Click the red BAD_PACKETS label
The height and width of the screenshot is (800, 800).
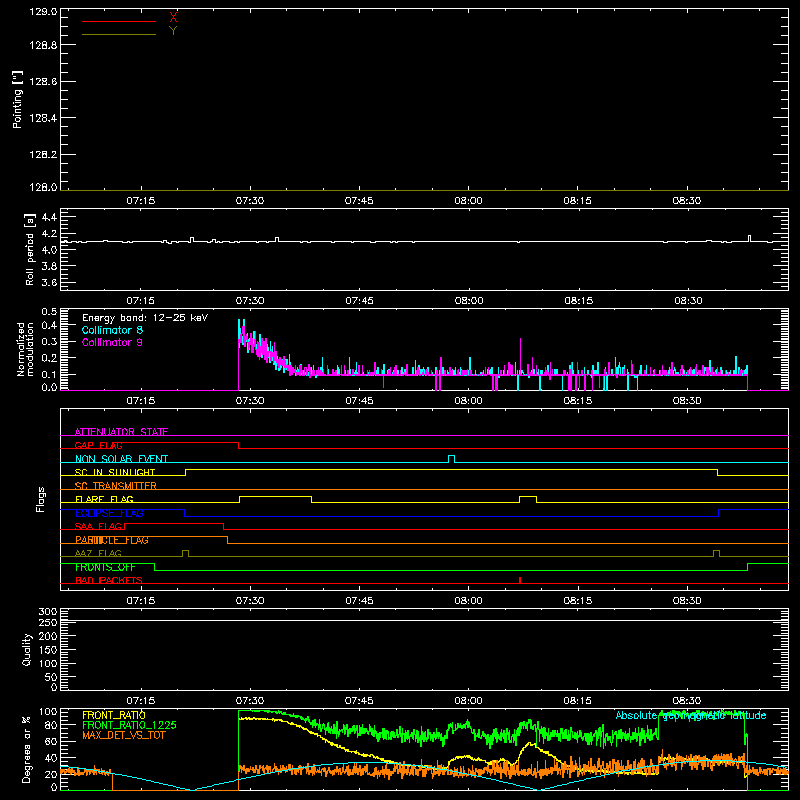click(109, 580)
